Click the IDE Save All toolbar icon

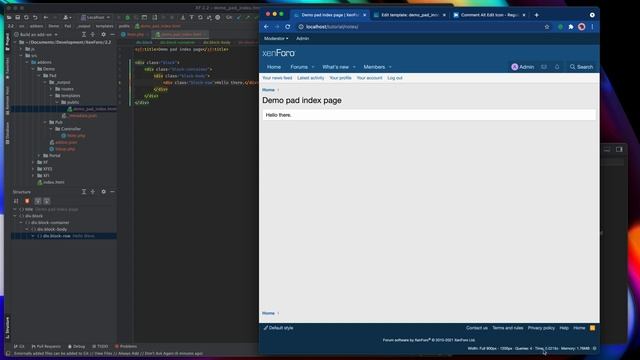tap(18, 18)
